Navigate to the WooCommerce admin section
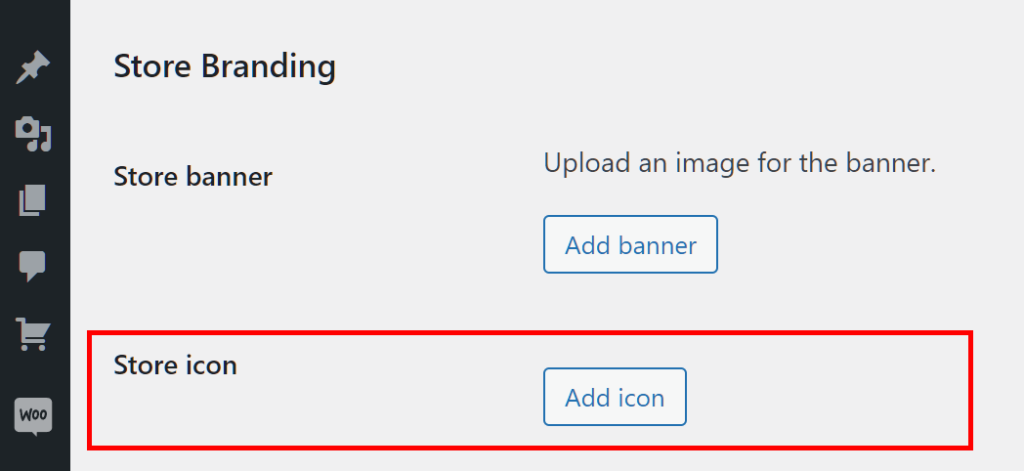The image size is (1024, 471). point(34,415)
